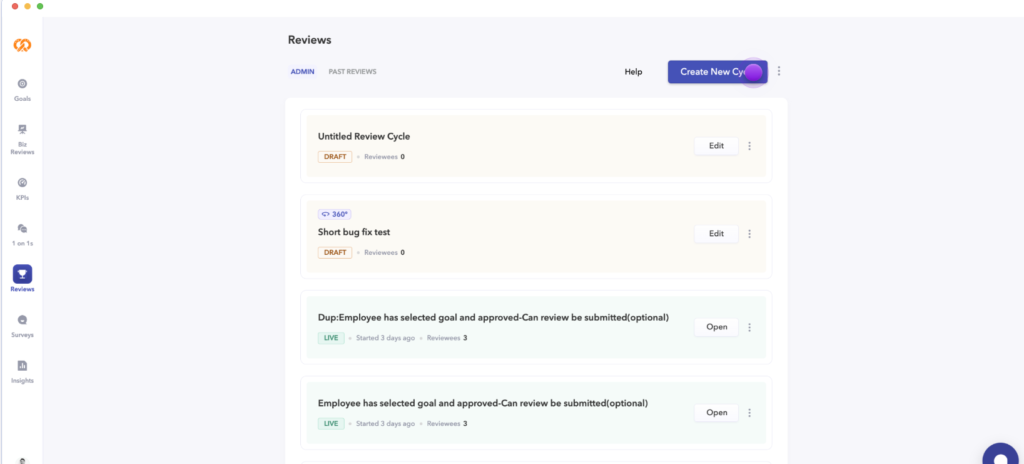1024x464 pixels.
Task: Click the Short bug fix test title
Action: (x=354, y=232)
